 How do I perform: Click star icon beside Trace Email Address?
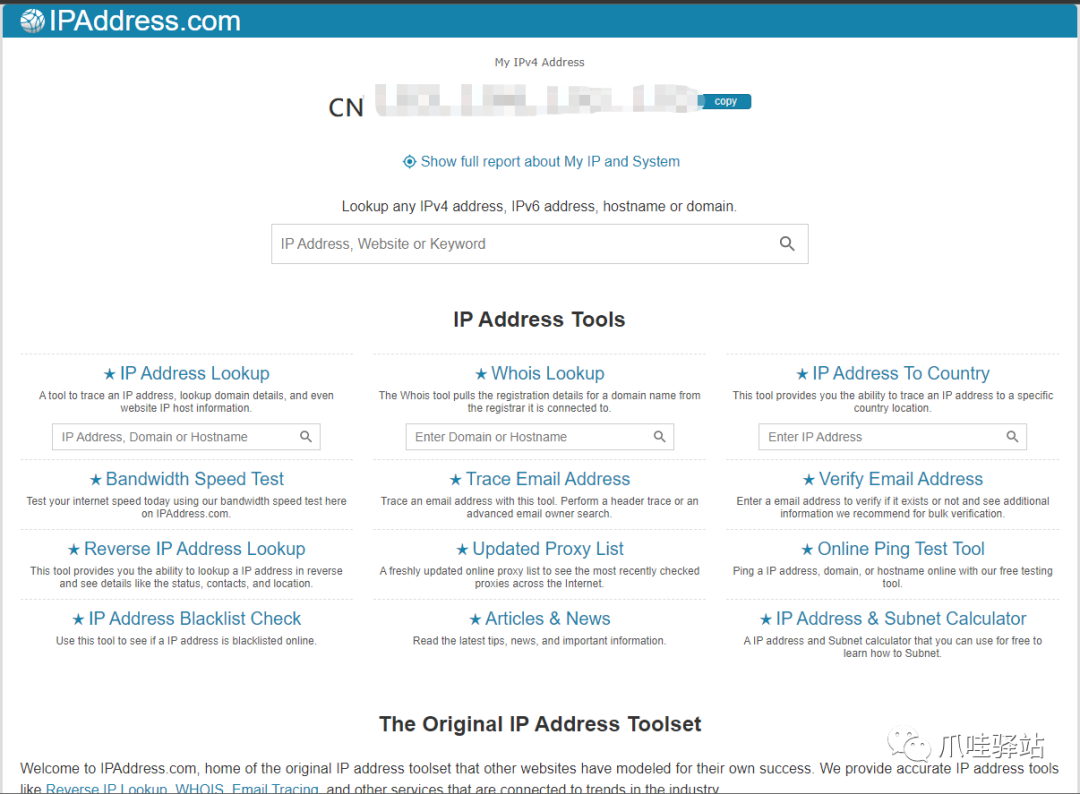(x=455, y=480)
